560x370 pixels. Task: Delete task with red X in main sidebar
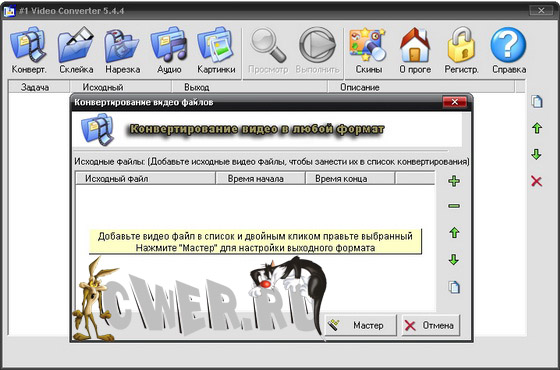click(x=536, y=181)
